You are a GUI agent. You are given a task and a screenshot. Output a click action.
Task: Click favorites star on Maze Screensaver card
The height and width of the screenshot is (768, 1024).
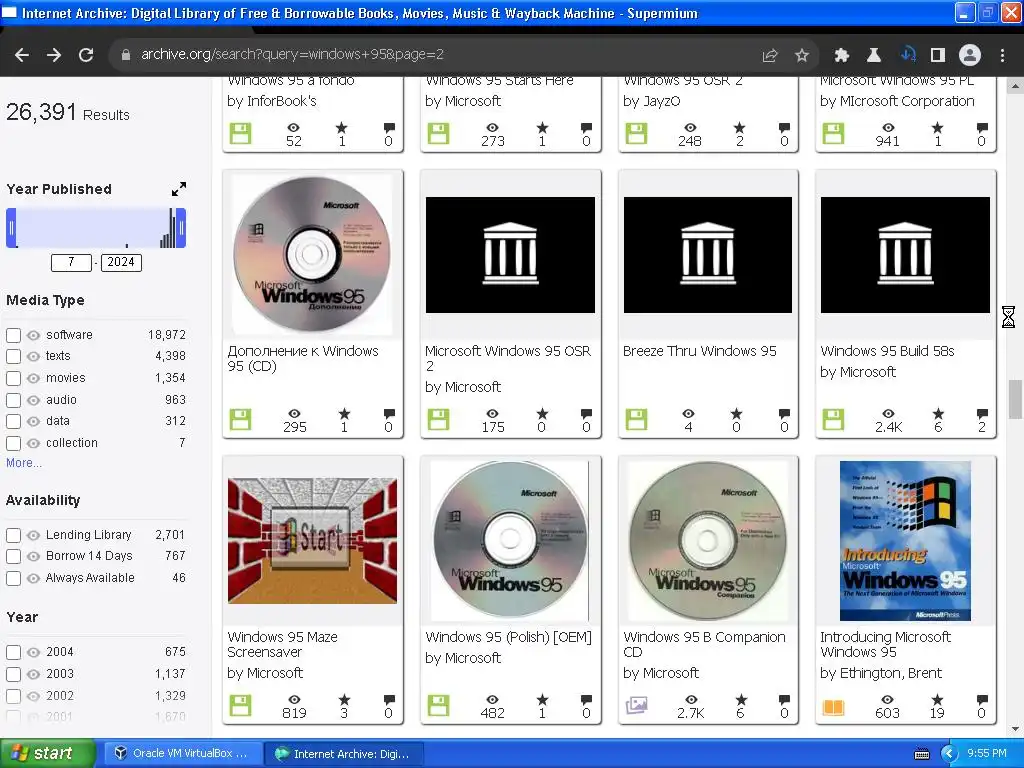[x=344, y=700]
